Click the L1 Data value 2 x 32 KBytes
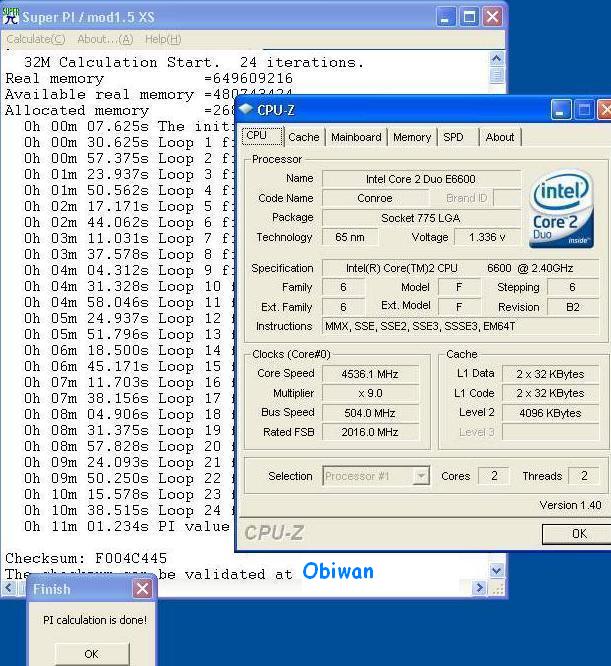Image resolution: width=611 pixels, height=666 pixels. point(550,374)
